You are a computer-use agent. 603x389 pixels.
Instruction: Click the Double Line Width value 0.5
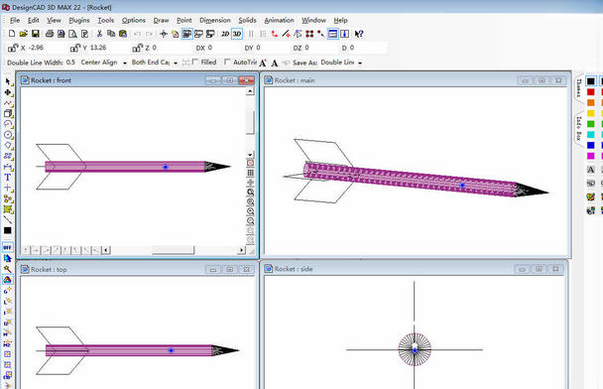70,62
